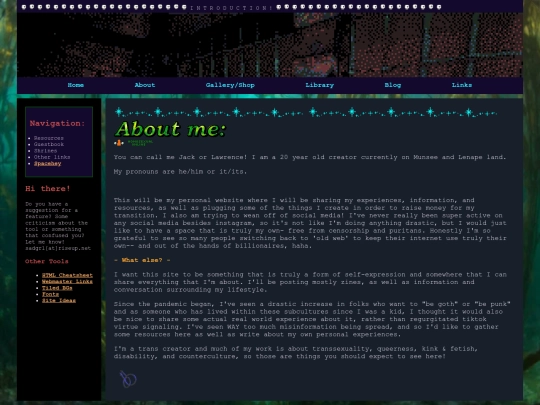Viewport: 540px width, 405px height.
Task: Open Webmaster Links in Other Tools
Action: coord(67,281)
